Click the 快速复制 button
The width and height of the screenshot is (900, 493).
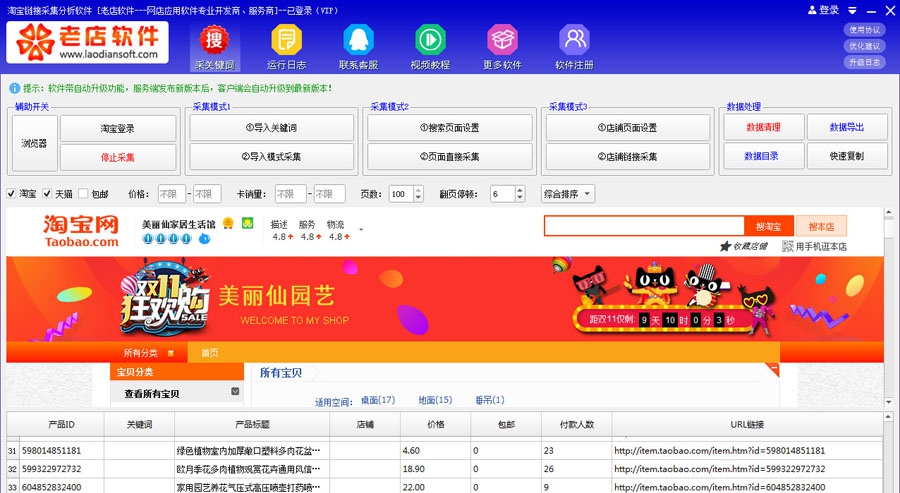click(x=847, y=156)
